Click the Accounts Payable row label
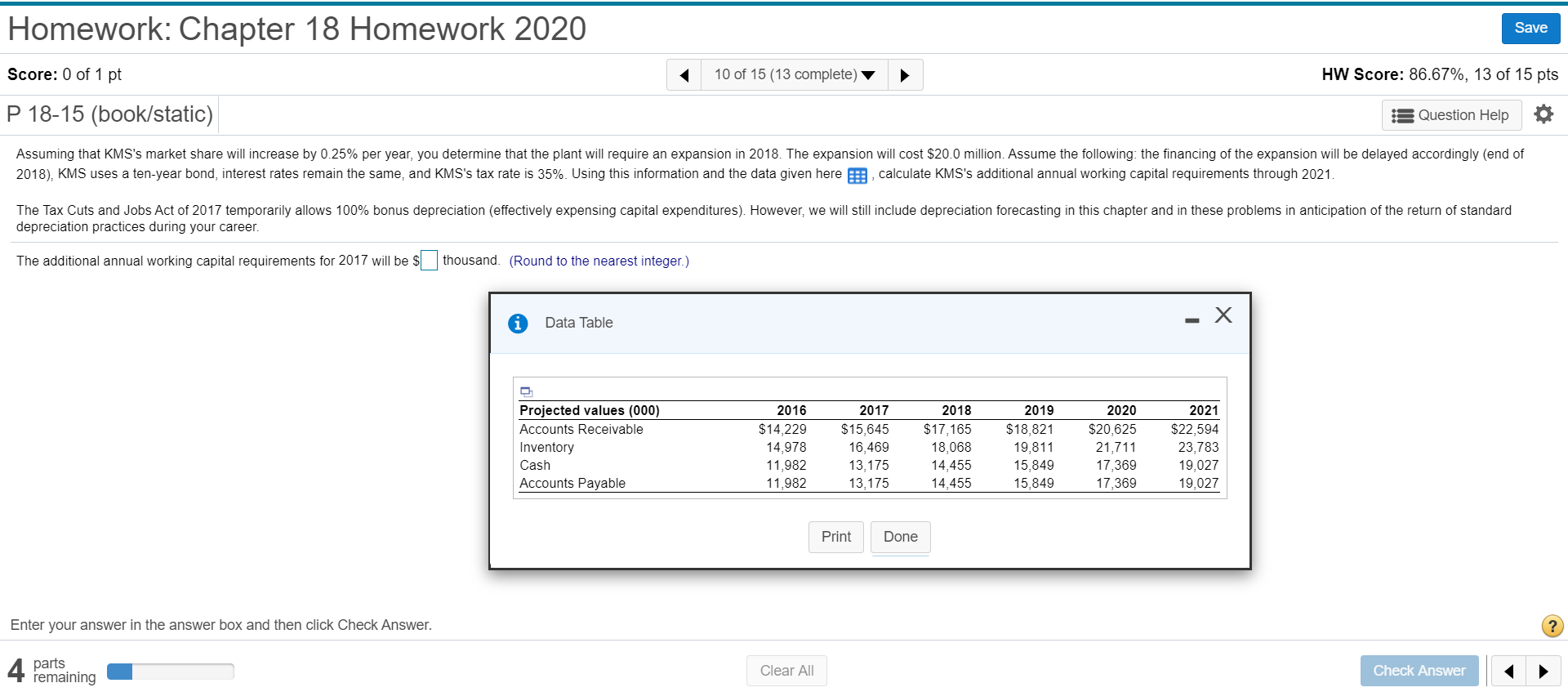The height and width of the screenshot is (692, 1568). 572,484
